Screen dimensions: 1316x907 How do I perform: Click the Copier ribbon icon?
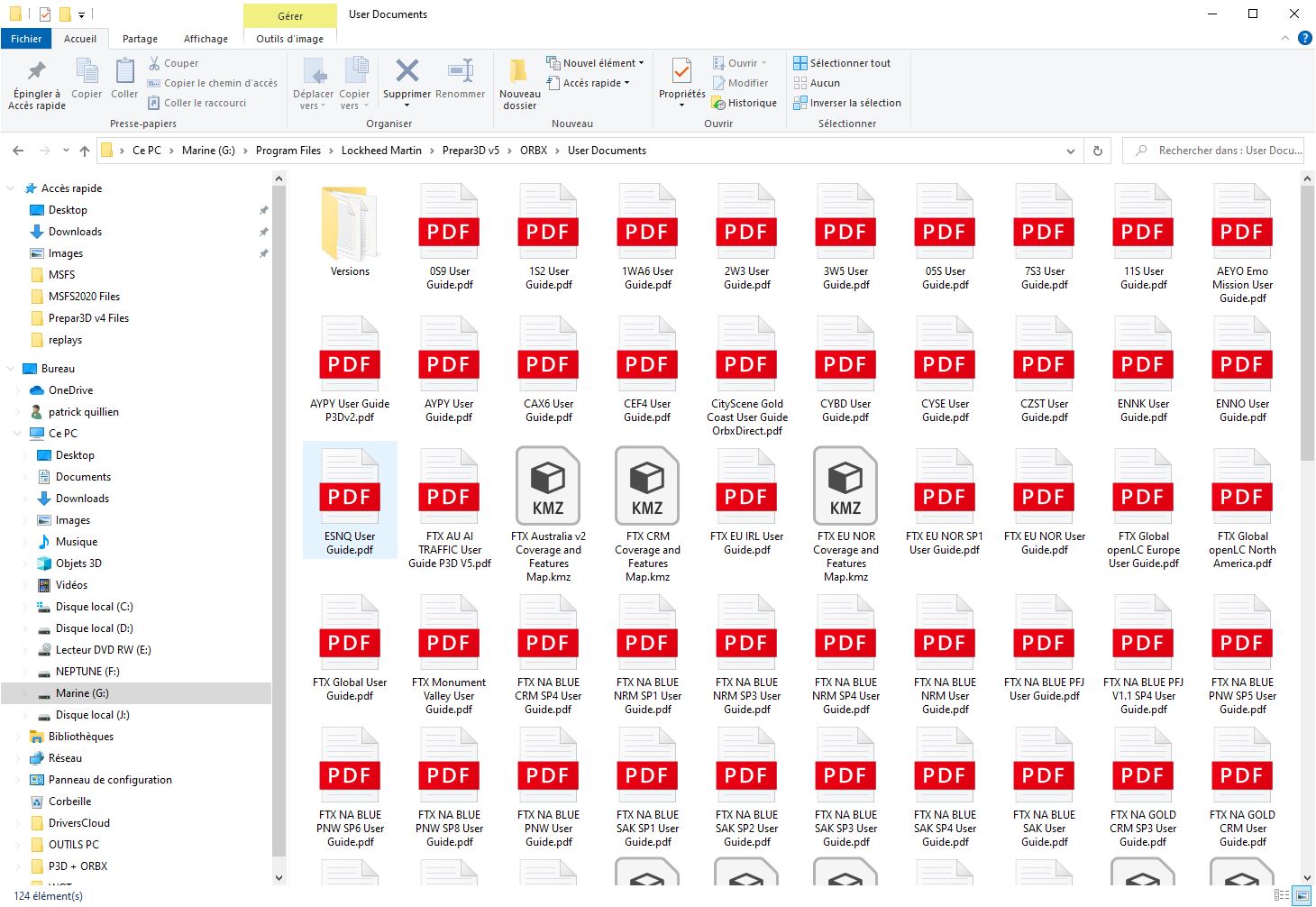click(87, 78)
